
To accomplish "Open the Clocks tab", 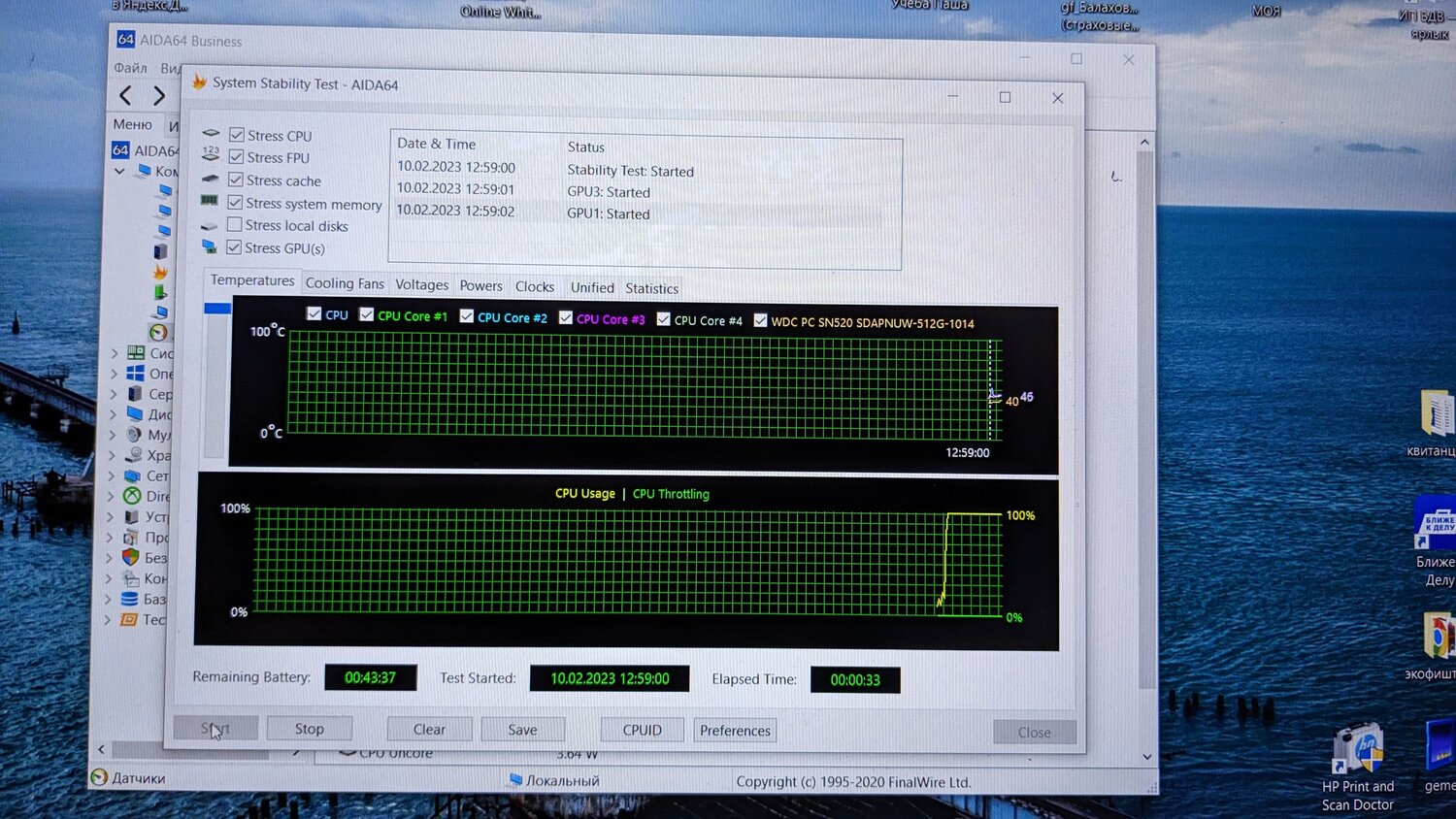I will 534,286.
